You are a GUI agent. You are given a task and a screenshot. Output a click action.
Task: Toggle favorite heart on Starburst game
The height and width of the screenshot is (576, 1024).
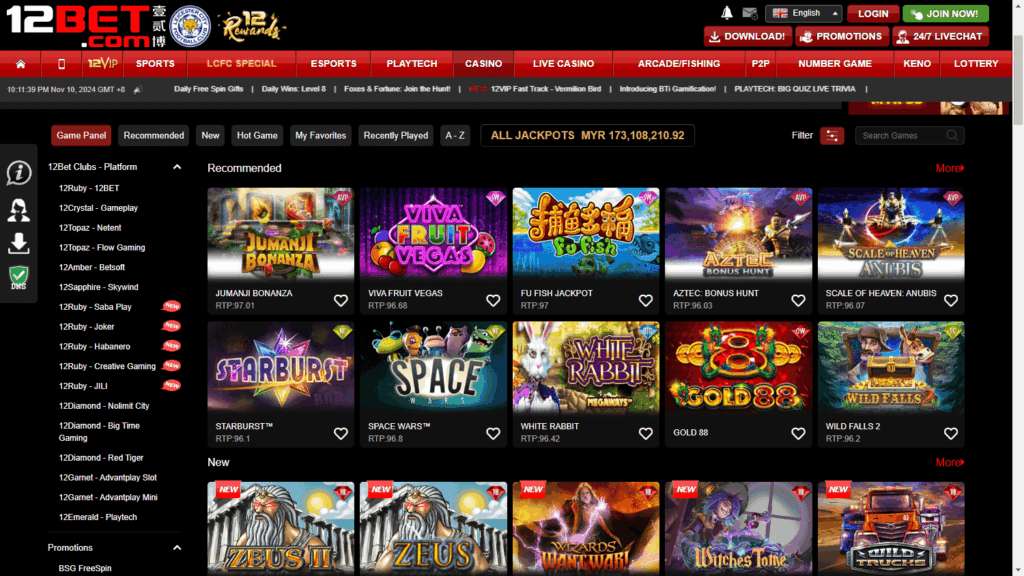coord(341,434)
